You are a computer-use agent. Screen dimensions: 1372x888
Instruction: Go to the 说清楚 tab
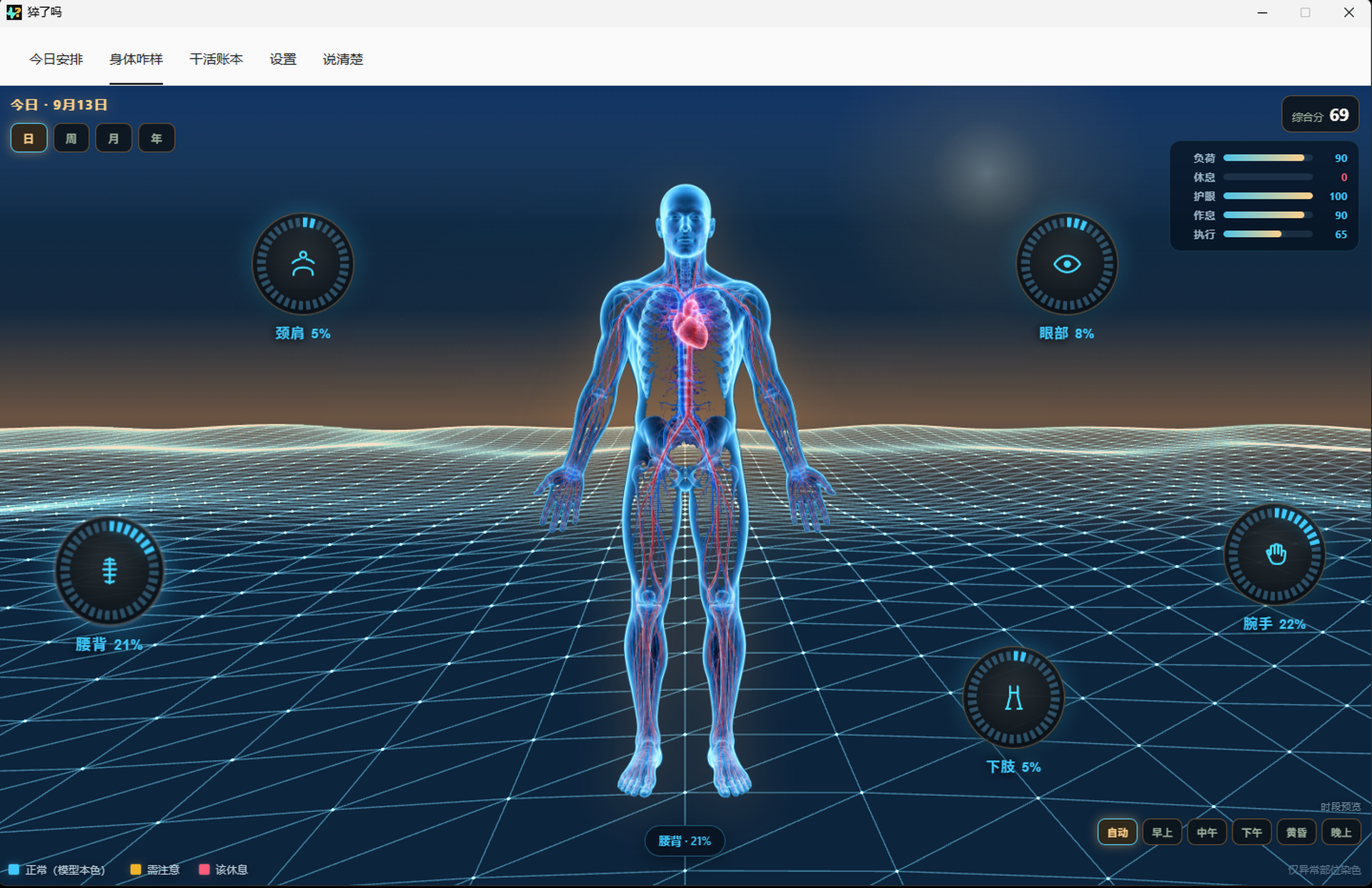coord(343,59)
